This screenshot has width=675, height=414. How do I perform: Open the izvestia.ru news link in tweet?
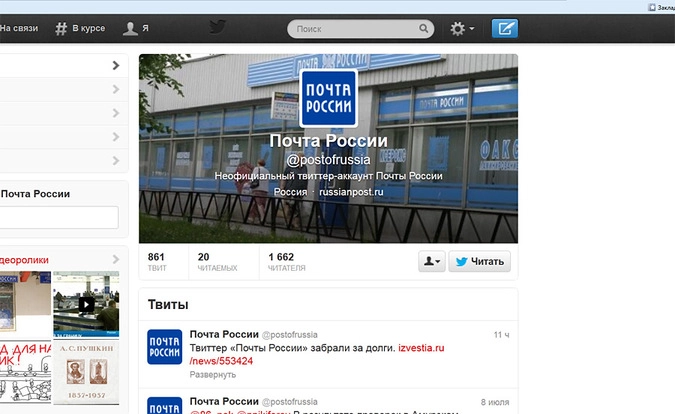[317, 354]
